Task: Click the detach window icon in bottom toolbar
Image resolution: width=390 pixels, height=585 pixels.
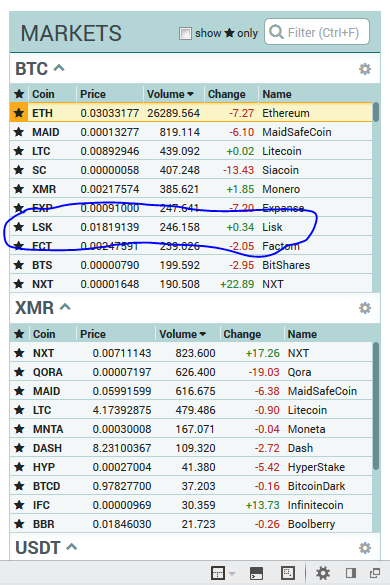Action: coord(375,573)
